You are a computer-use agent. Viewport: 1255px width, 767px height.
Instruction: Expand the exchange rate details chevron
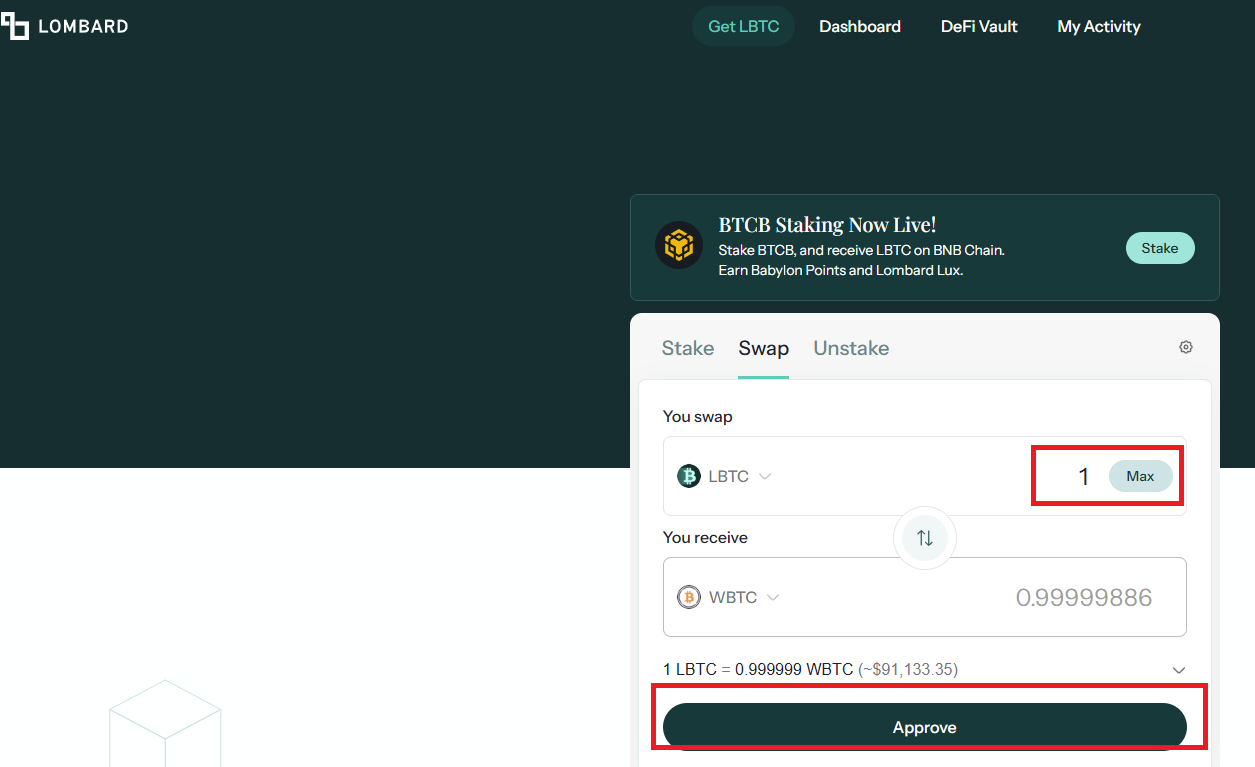pyautogui.click(x=1179, y=670)
